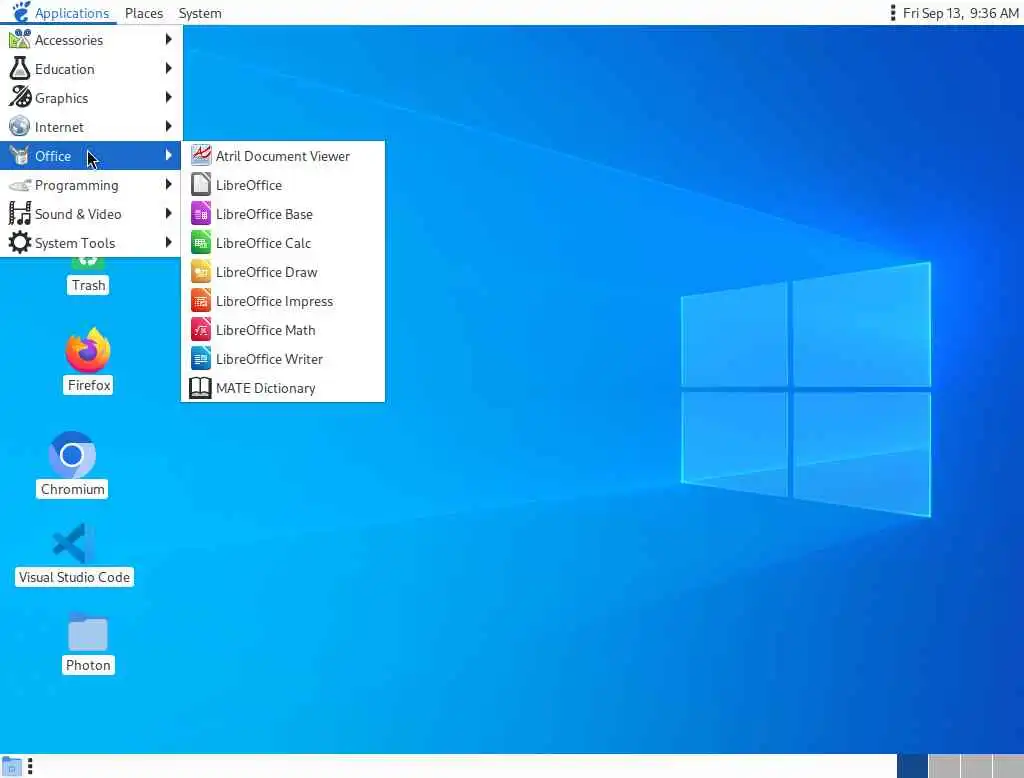
Task: Expand the Sound & Video submenu arrow
Action: (x=168, y=213)
